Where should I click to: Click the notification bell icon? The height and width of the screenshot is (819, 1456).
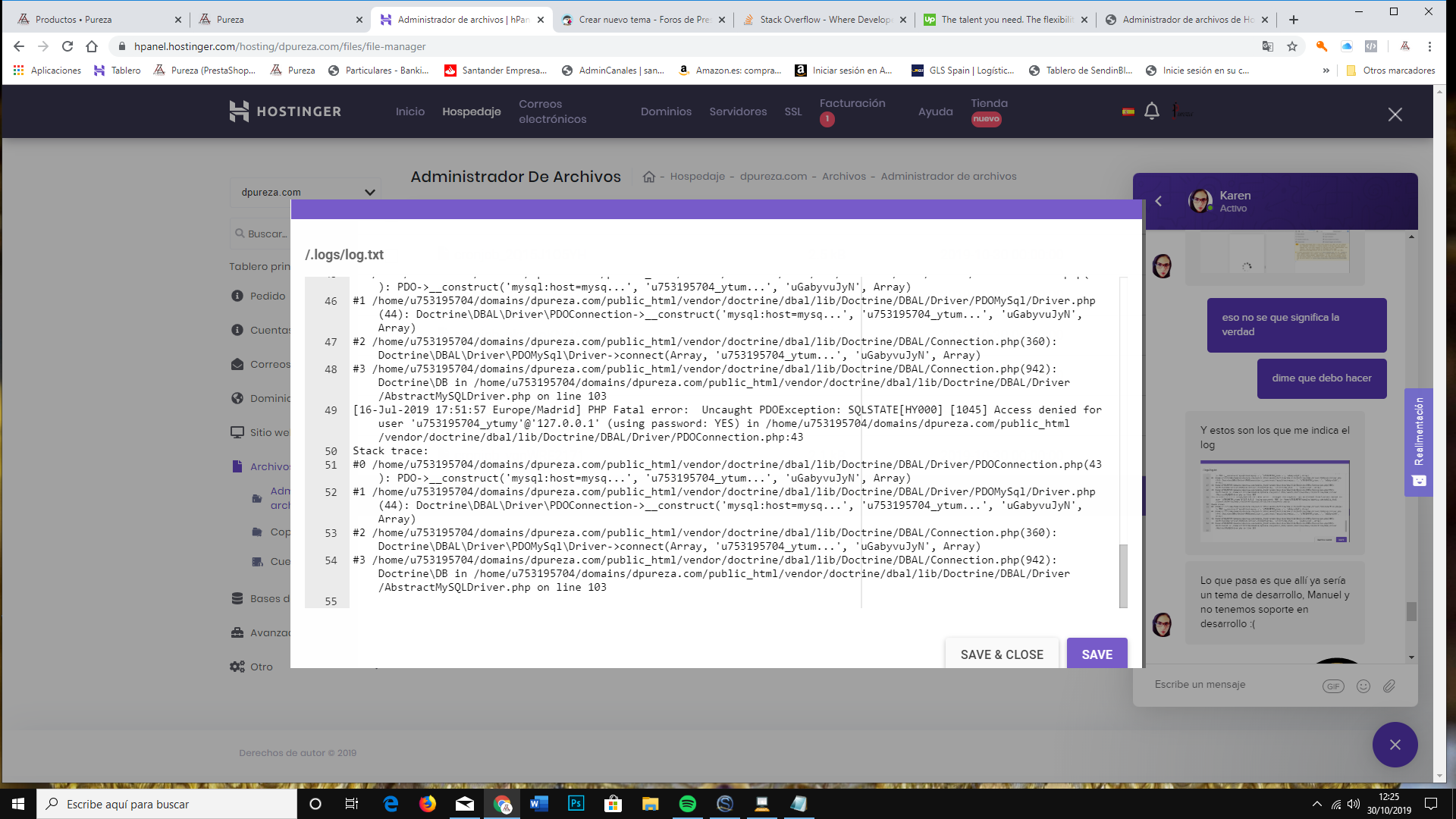[x=1151, y=111]
